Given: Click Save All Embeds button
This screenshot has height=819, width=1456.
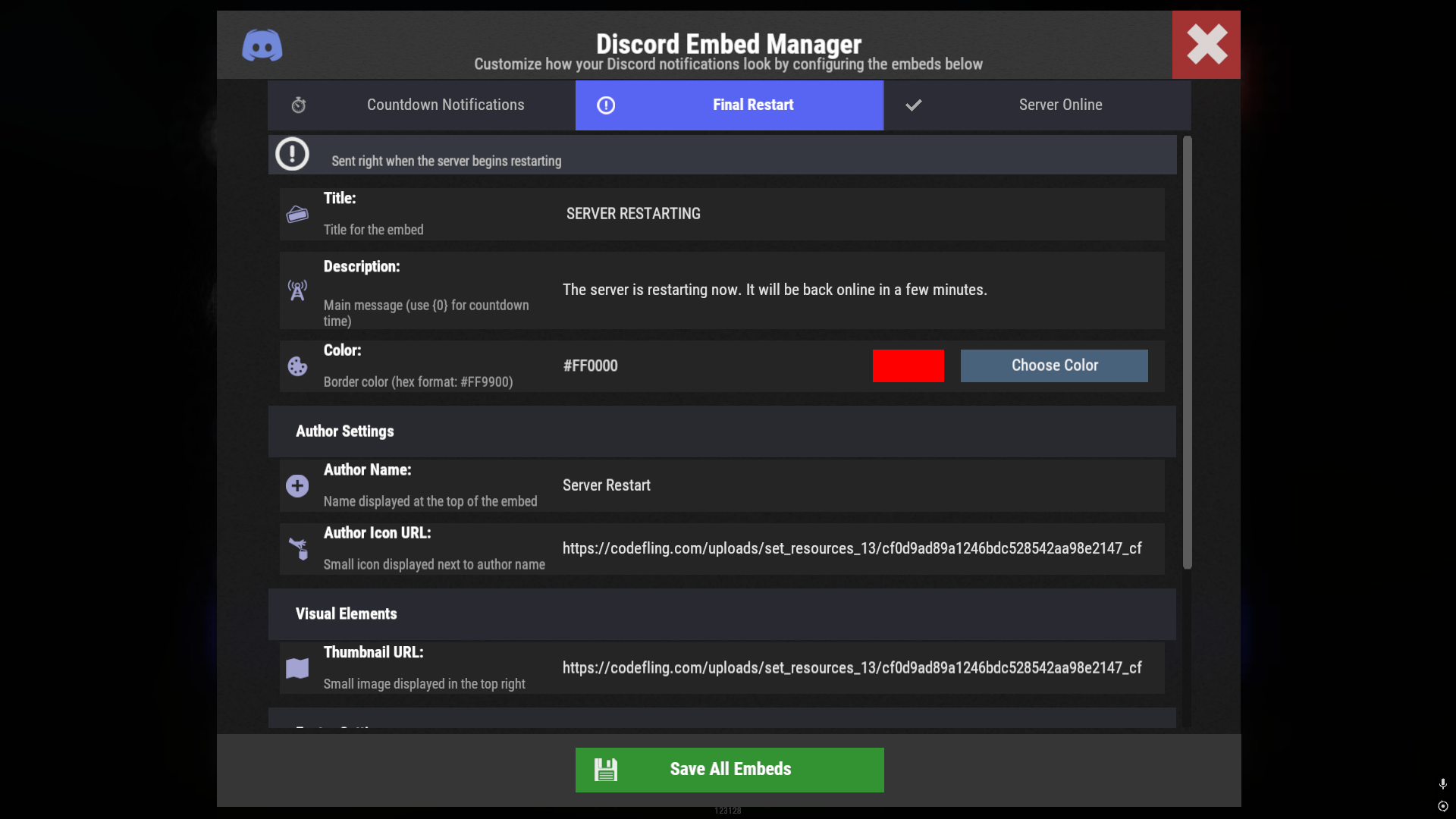Looking at the screenshot, I should (x=730, y=770).
